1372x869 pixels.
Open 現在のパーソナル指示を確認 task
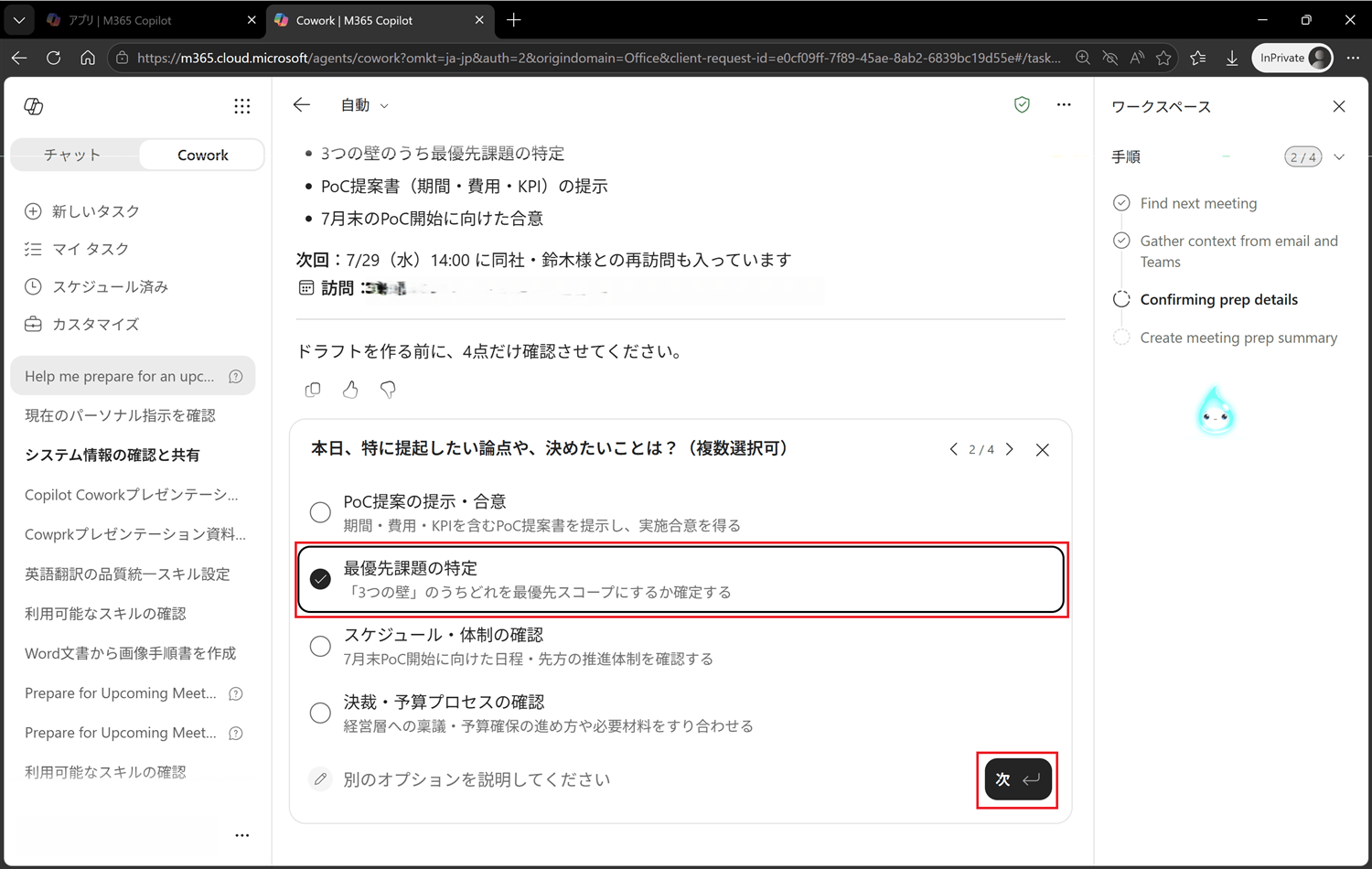tap(120, 415)
